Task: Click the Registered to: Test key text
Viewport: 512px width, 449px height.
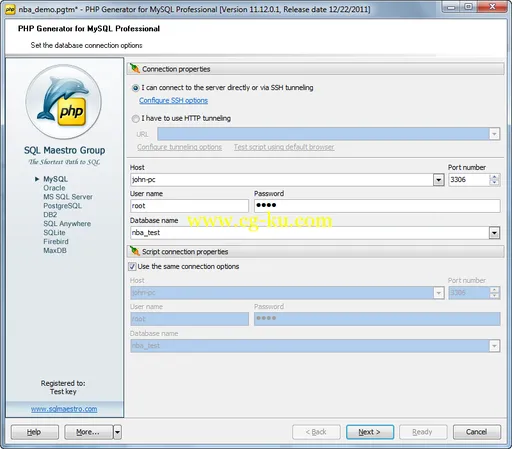Action: coord(63,387)
